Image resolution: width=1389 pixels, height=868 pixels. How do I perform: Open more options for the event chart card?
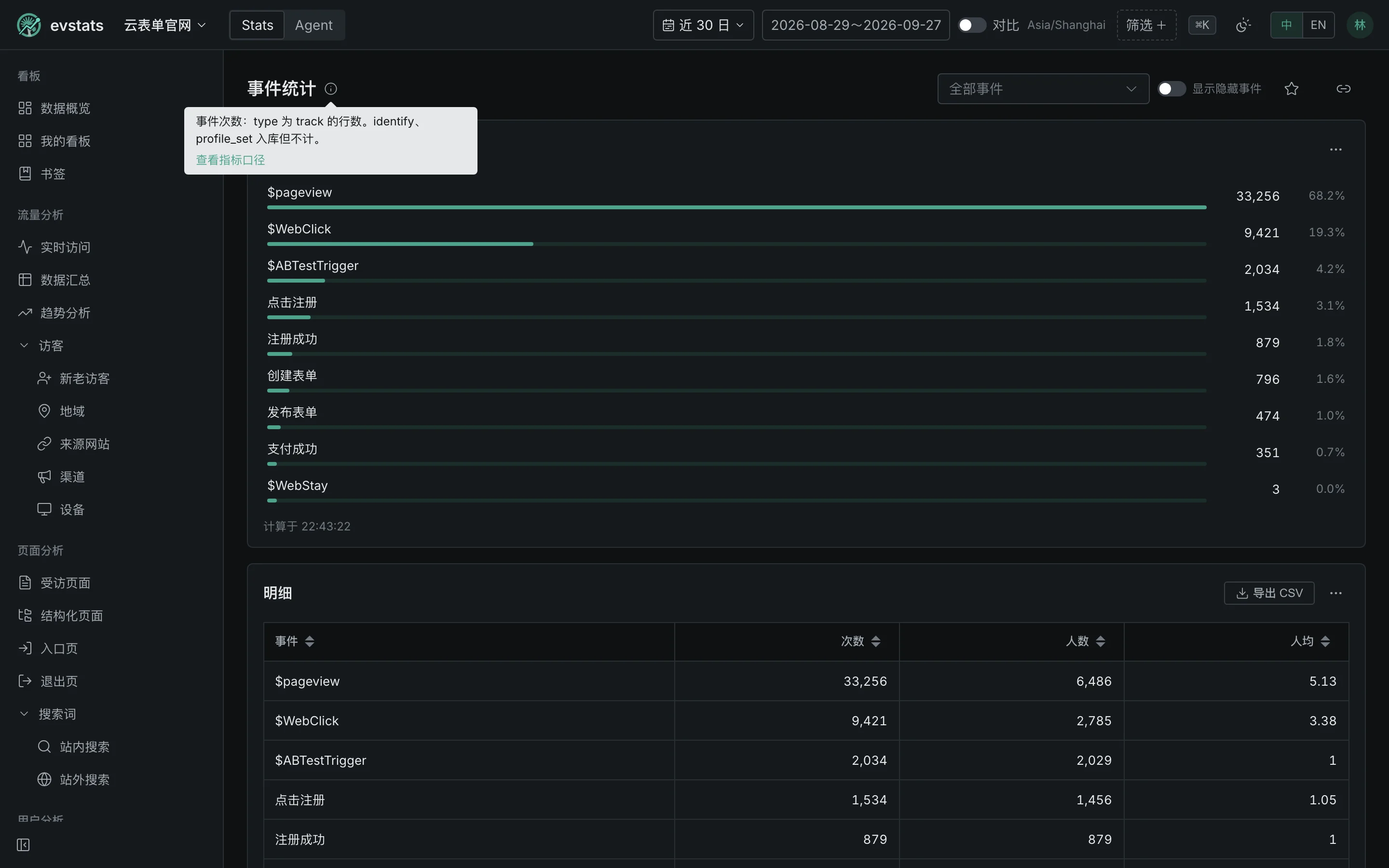(x=1335, y=149)
